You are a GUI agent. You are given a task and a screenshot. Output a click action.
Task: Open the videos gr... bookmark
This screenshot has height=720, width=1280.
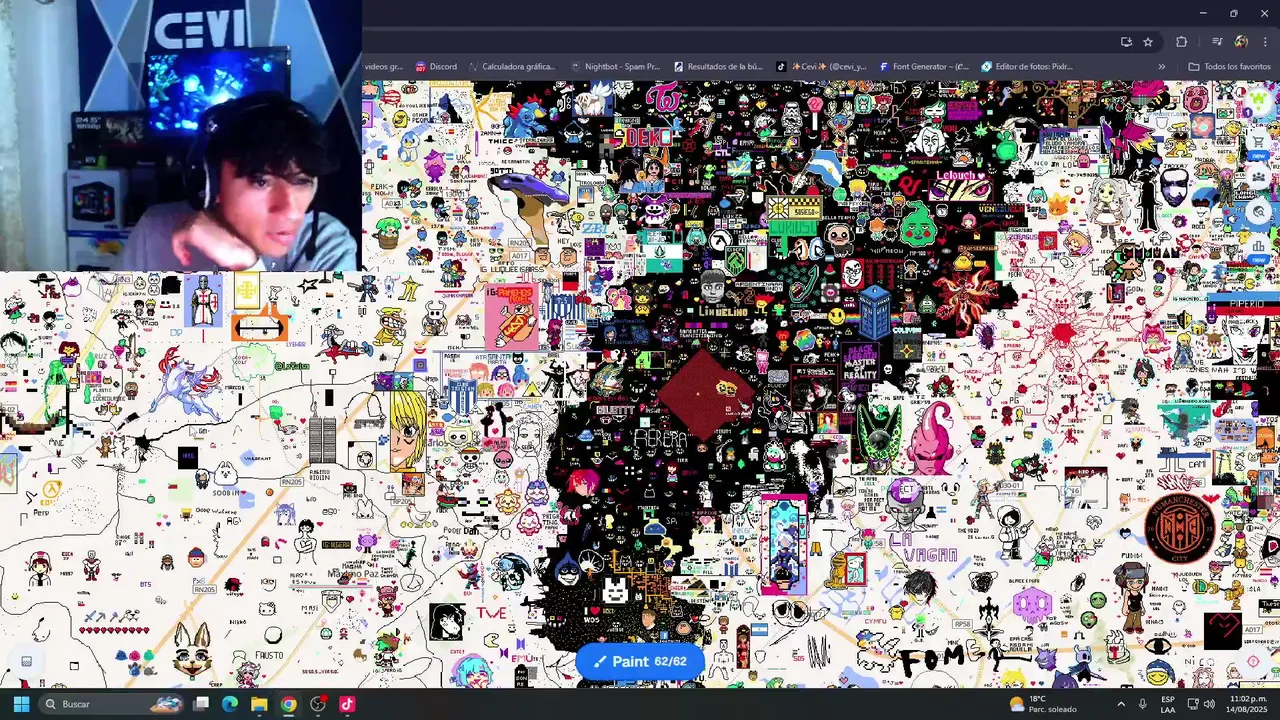pyautogui.click(x=384, y=67)
